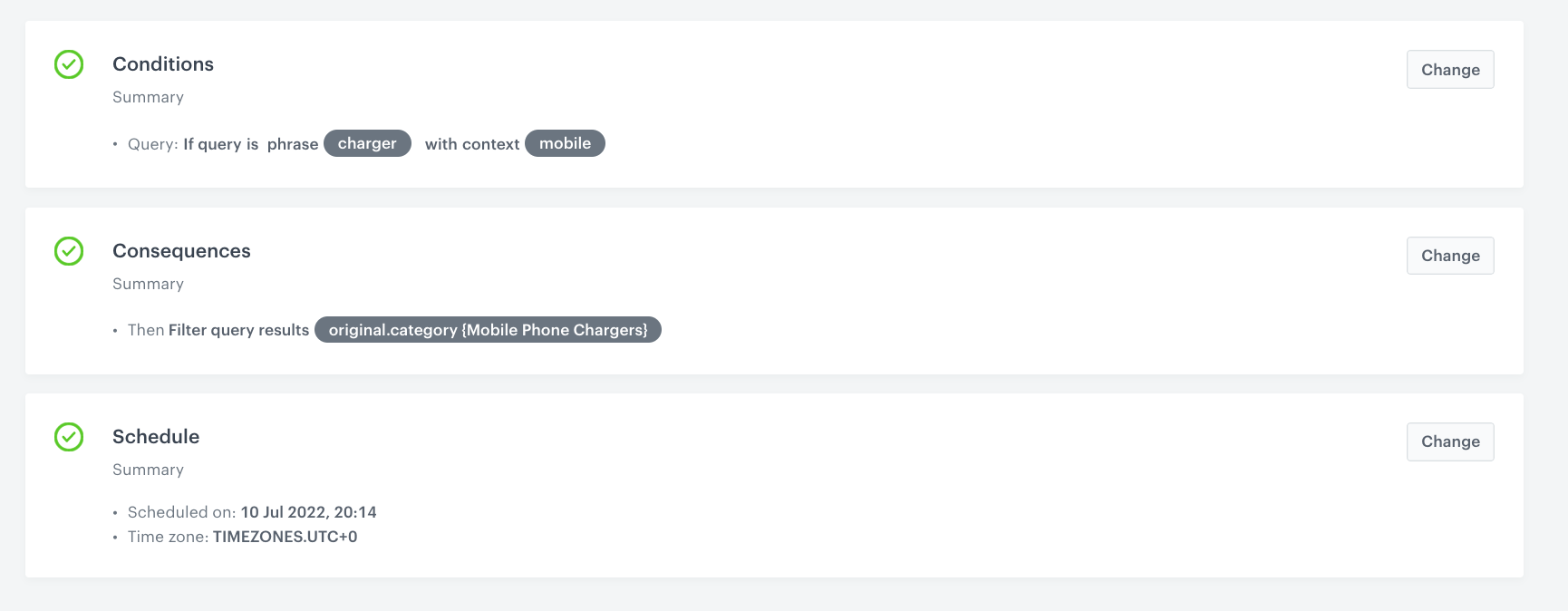Open the Conditions section heading
The width and height of the screenshot is (1568, 611).
click(x=162, y=64)
